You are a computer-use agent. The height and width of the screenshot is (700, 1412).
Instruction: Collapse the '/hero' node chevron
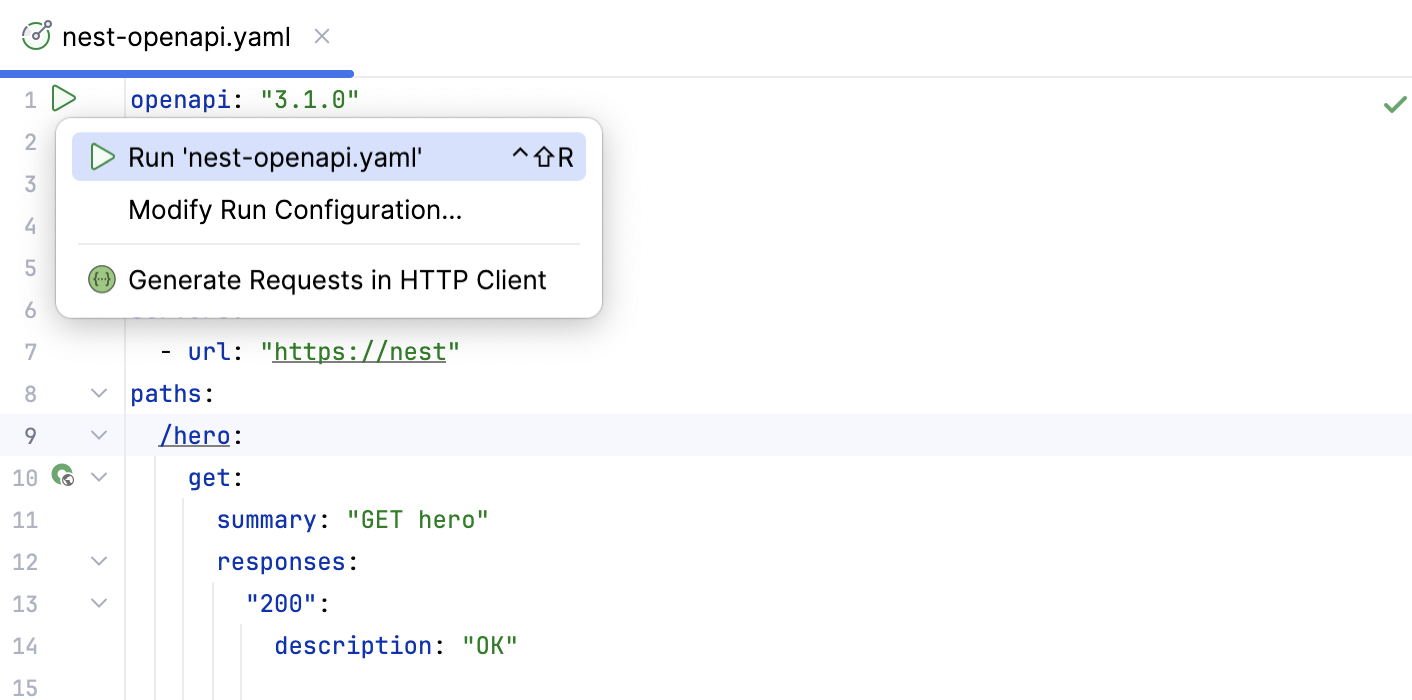click(x=98, y=434)
